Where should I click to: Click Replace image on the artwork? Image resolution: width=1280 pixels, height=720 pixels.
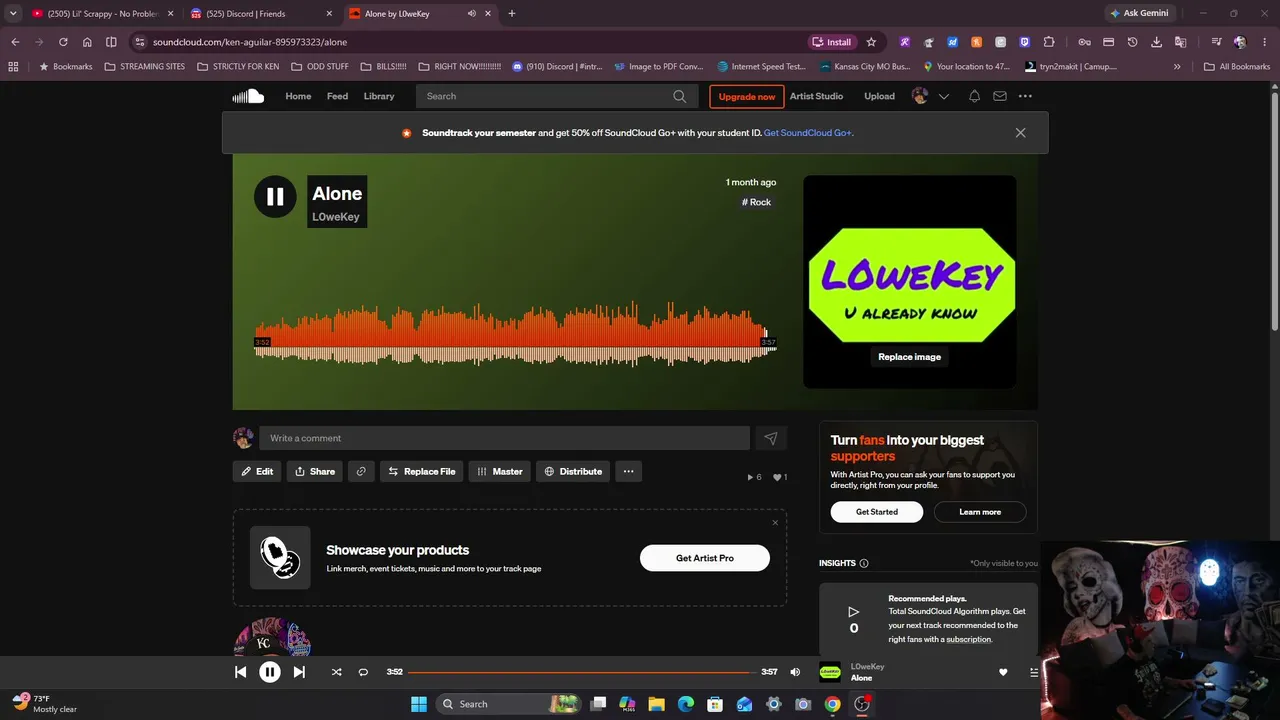tap(909, 357)
